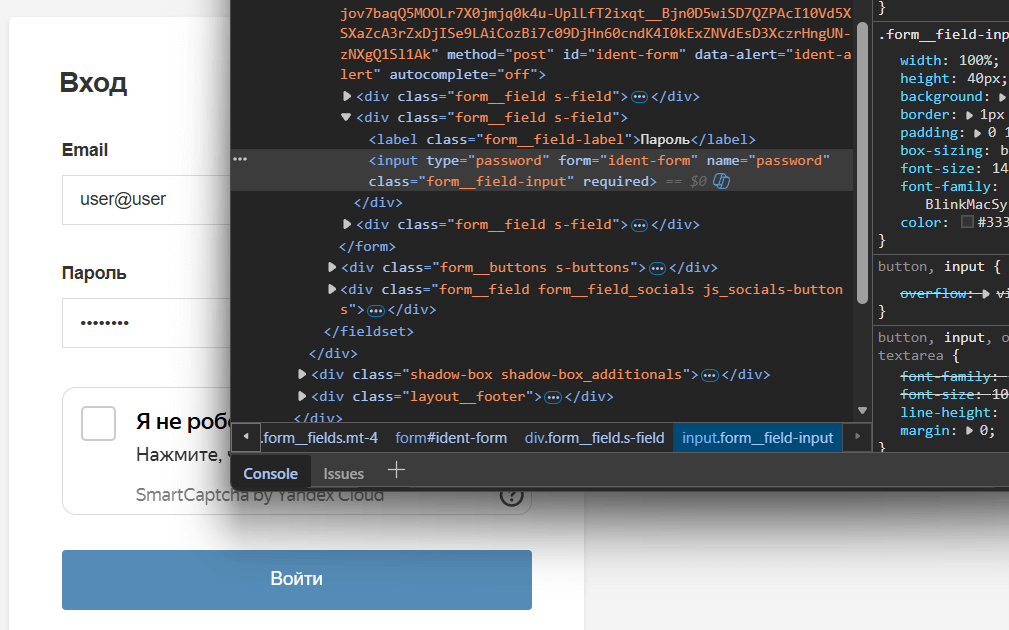The width and height of the screenshot is (1009, 630).
Task: Click the label element text Пароль in DOM tree
Action: 665,140
